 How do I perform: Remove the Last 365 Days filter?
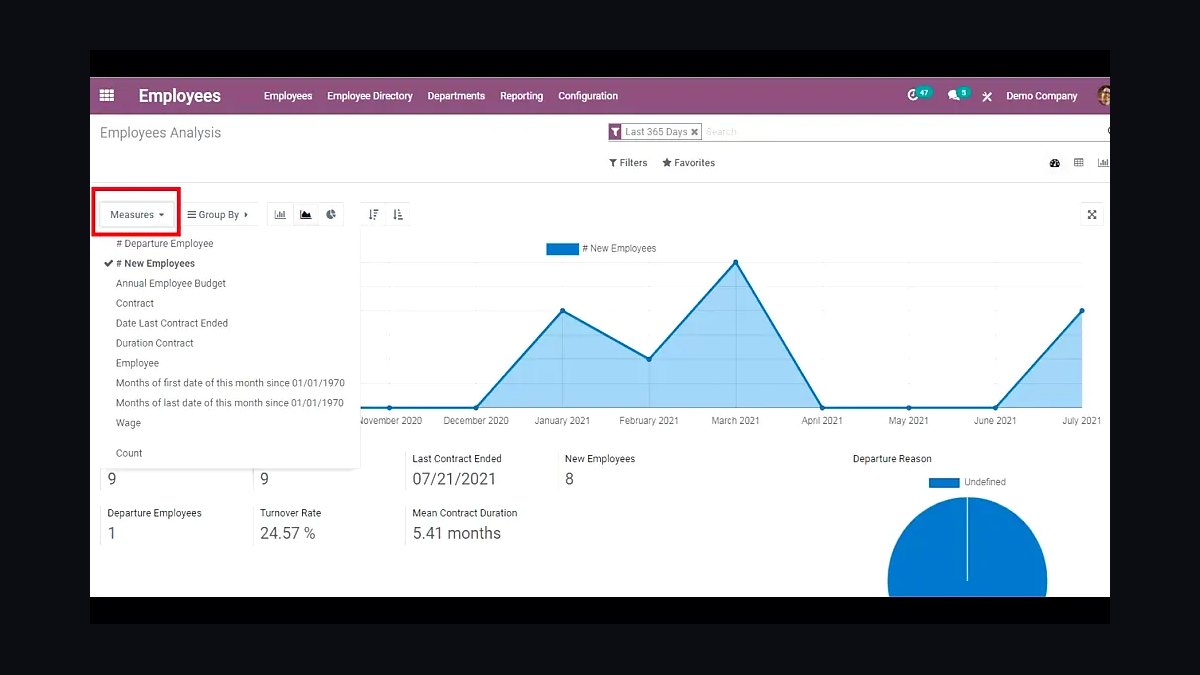tap(694, 132)
